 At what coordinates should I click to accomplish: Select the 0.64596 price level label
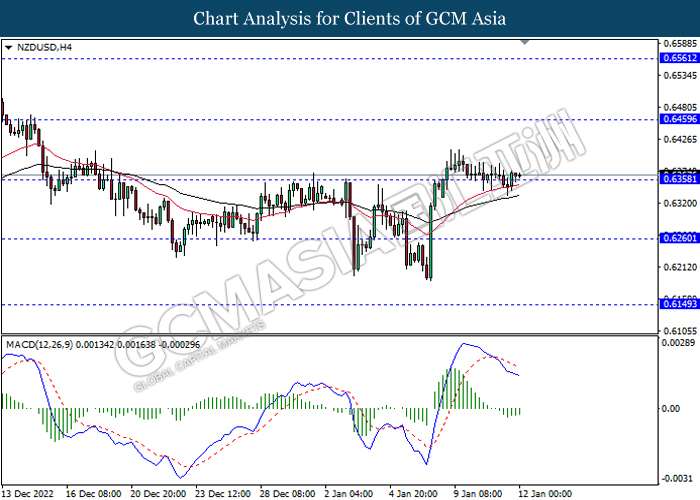(680, 119)
